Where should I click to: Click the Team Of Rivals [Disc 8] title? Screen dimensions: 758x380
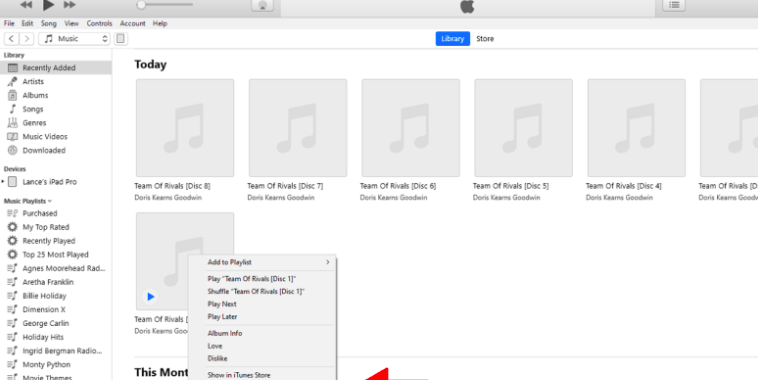tap(172, 186)
